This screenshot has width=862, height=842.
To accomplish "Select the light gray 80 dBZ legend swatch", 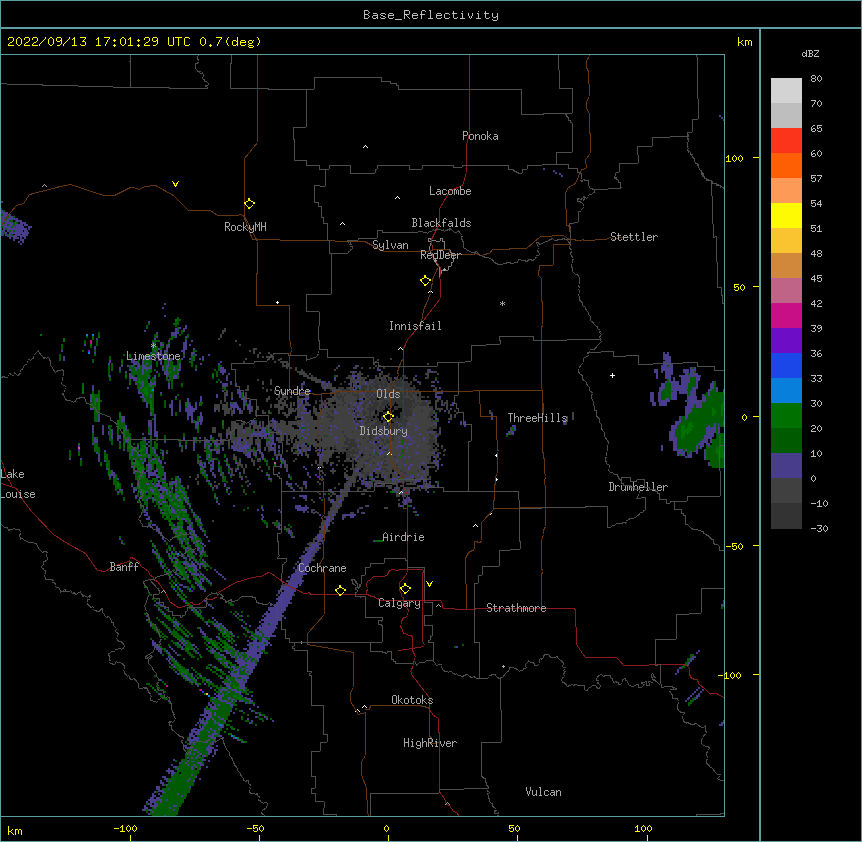I will [786, 90].
